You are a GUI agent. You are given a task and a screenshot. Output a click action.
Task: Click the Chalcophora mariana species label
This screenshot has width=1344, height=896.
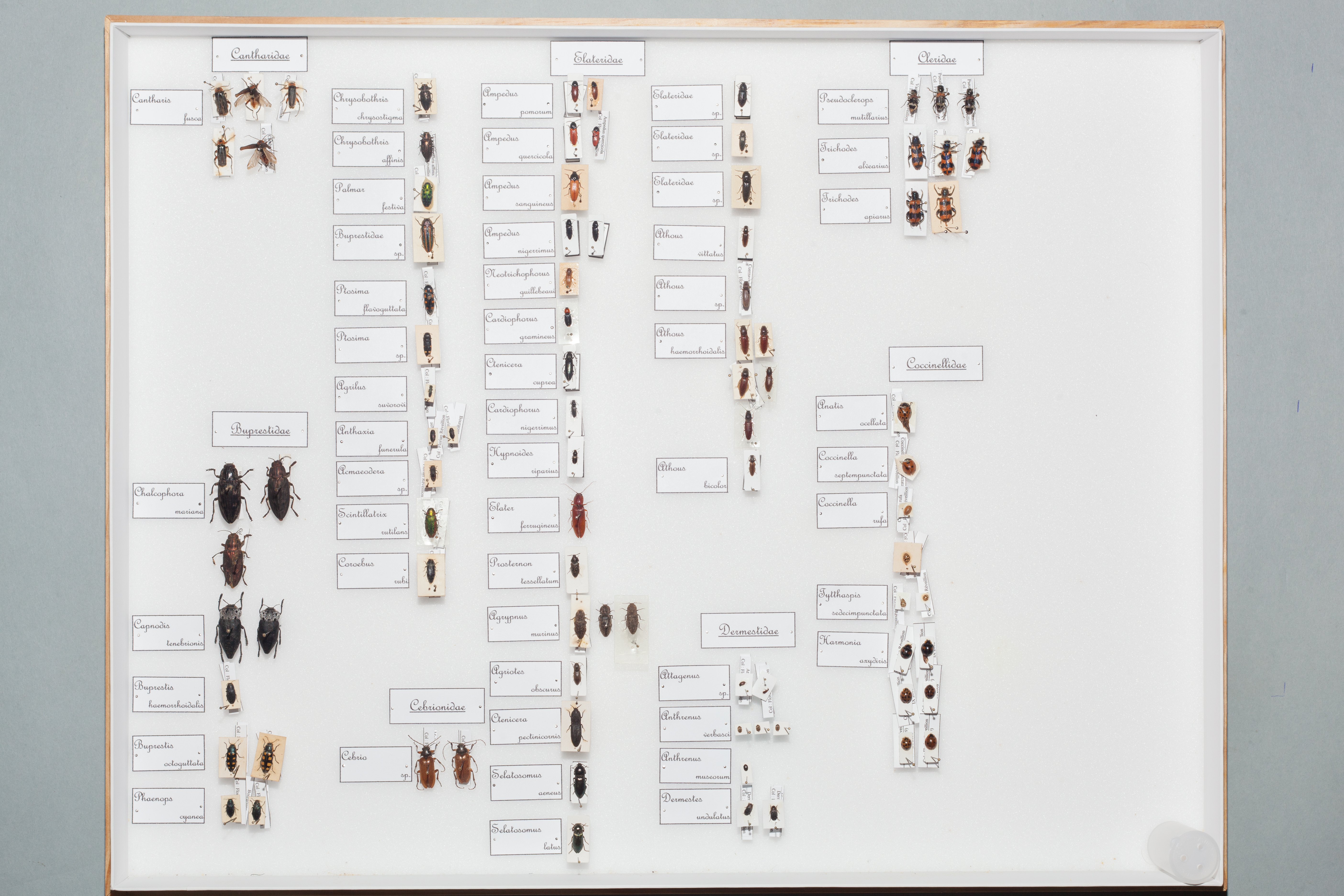click(x=168, y=501)
